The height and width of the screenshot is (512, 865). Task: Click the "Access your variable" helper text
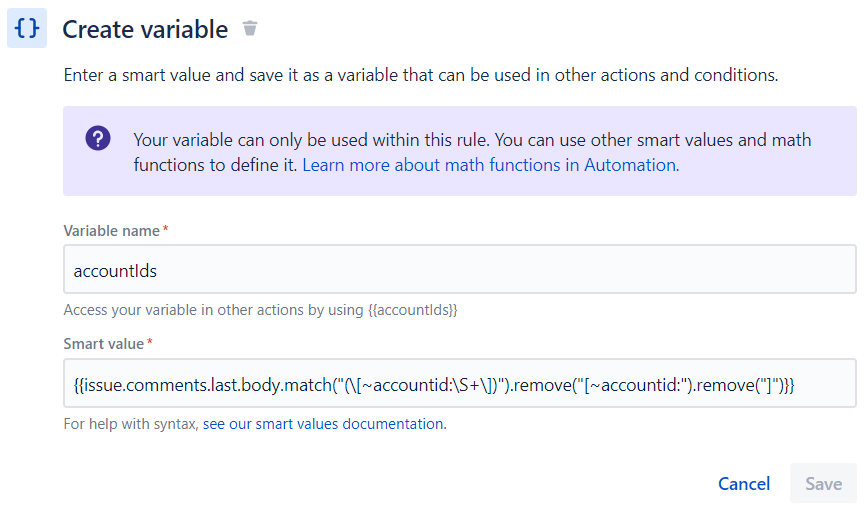point(260,310)
